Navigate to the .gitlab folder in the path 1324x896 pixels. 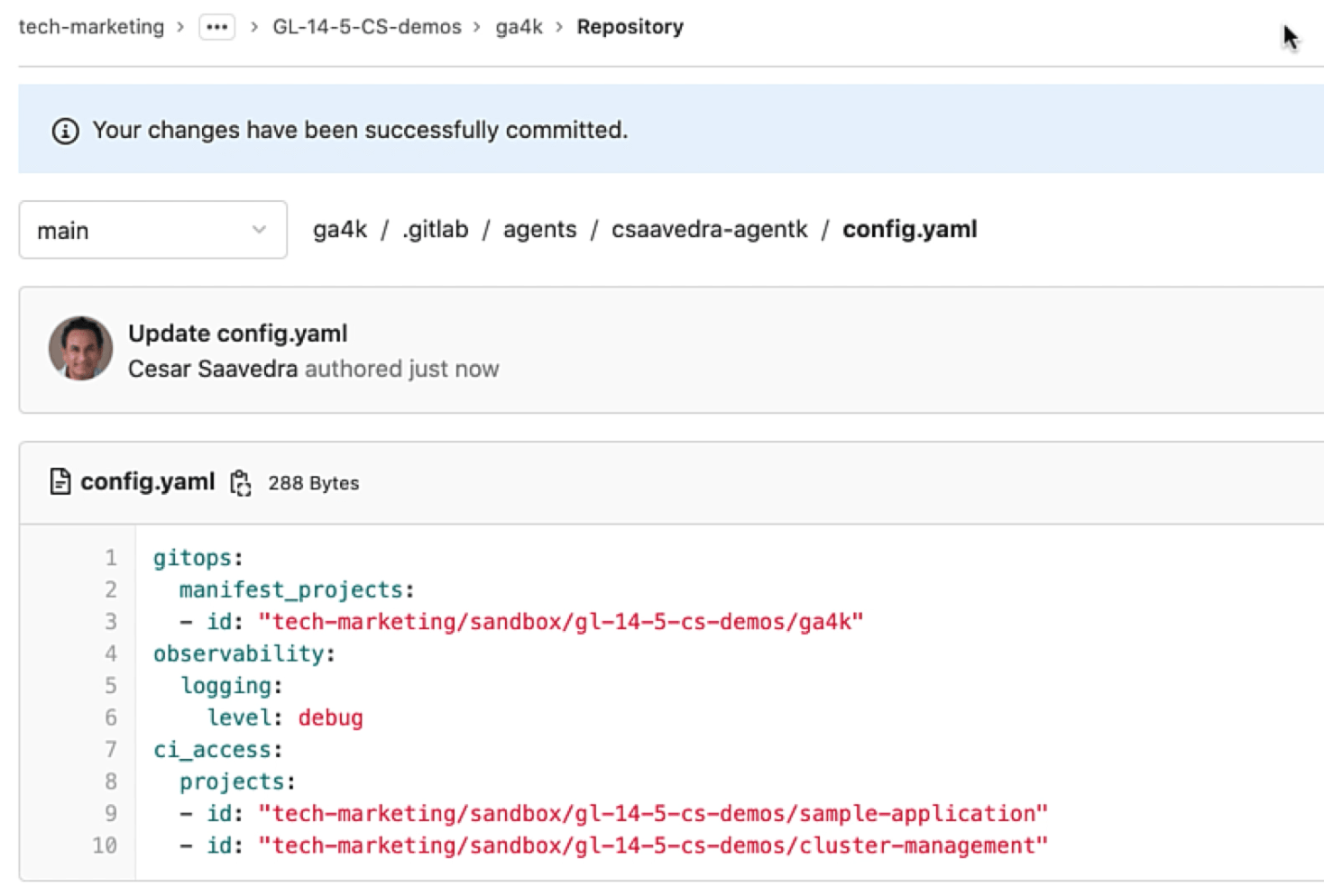coord(436,229)
